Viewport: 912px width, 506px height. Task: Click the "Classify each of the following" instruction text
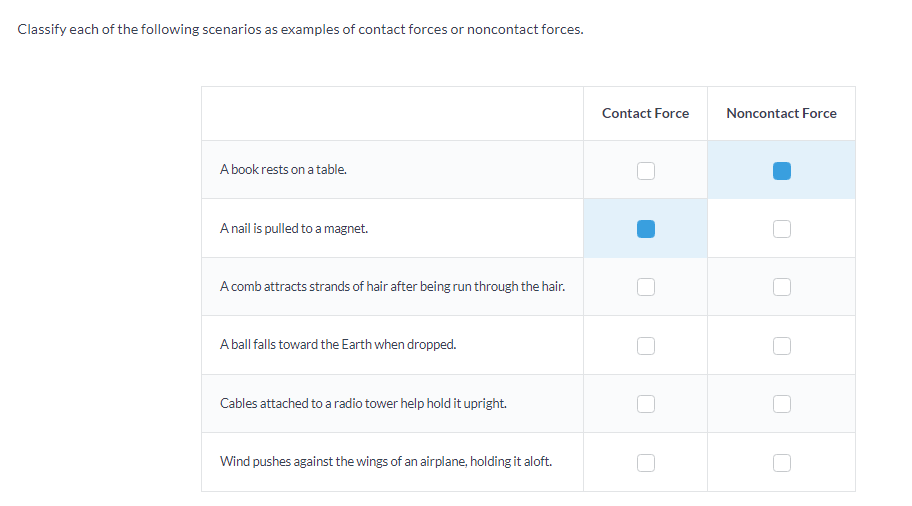pos(300,29)
